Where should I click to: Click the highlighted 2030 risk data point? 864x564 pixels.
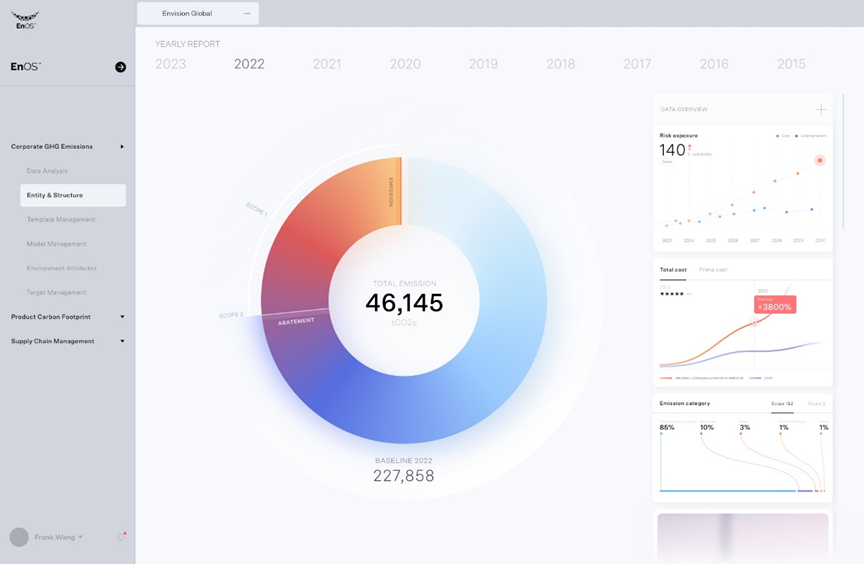click(x=819, y=160)
